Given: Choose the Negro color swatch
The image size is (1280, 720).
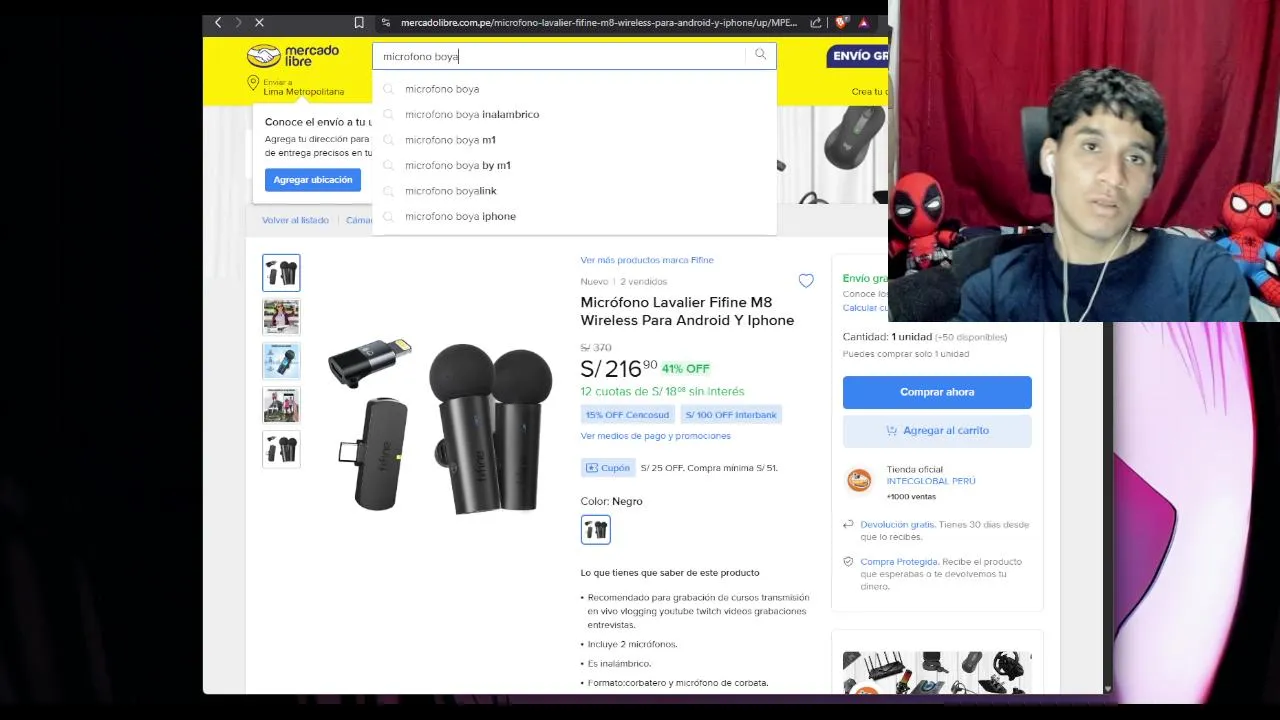Looking at the screenshot, I should (x=595, y=530).
